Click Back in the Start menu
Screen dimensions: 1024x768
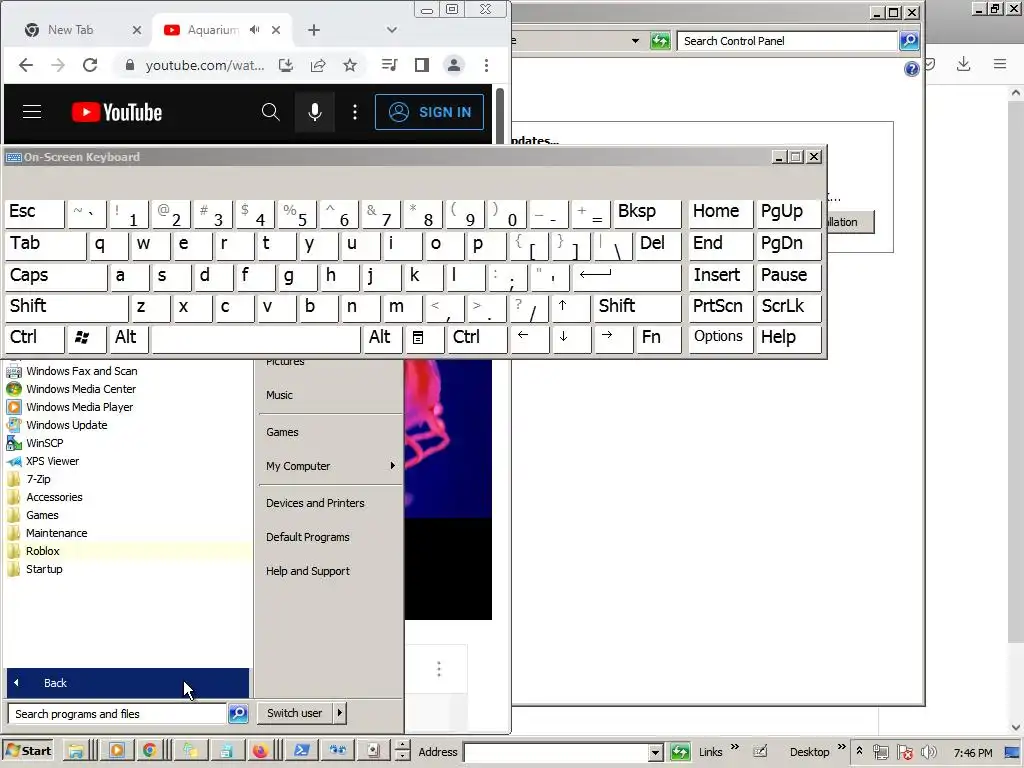coord(128,682)
